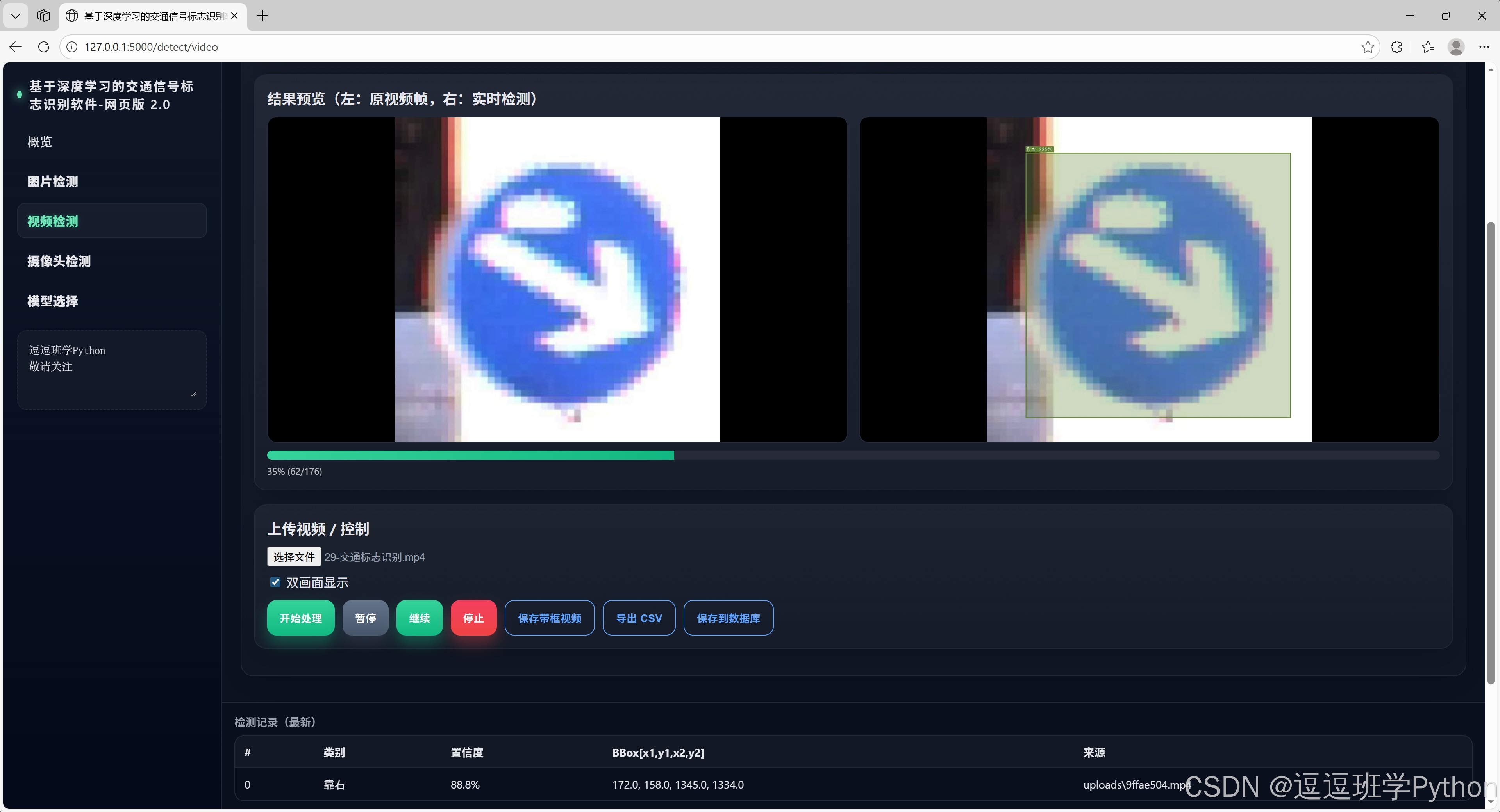Click the favorite star in address bar

[1367, 46]
